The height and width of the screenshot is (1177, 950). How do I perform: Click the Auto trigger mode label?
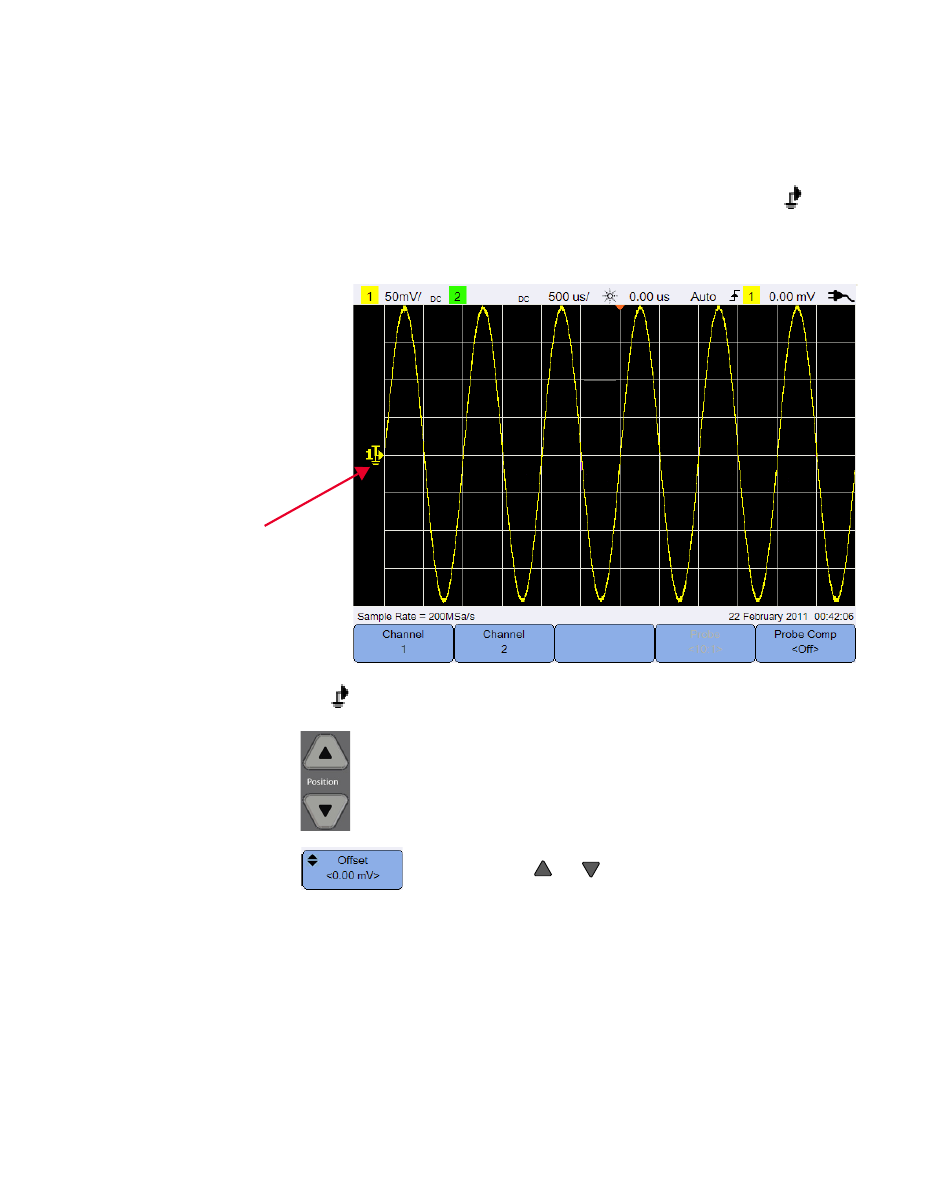[703, 297]
